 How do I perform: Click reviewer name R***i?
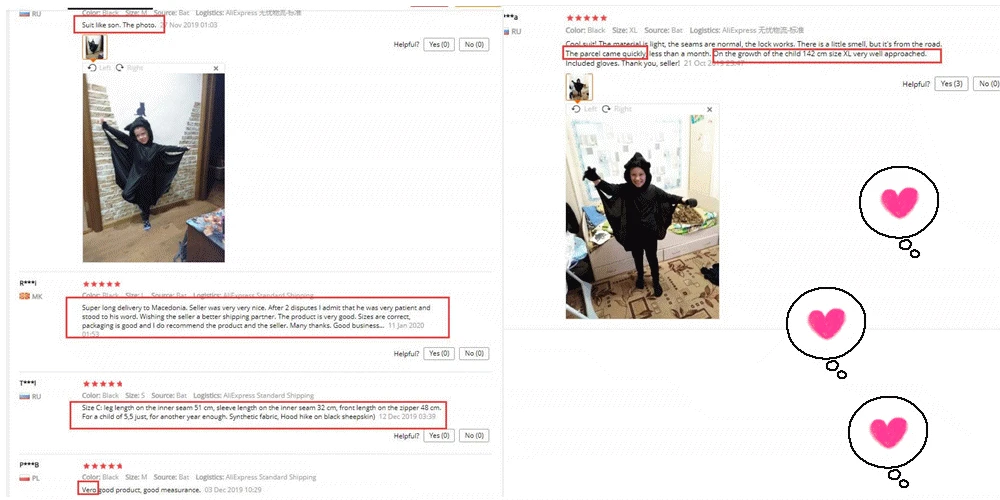[29, 283]
